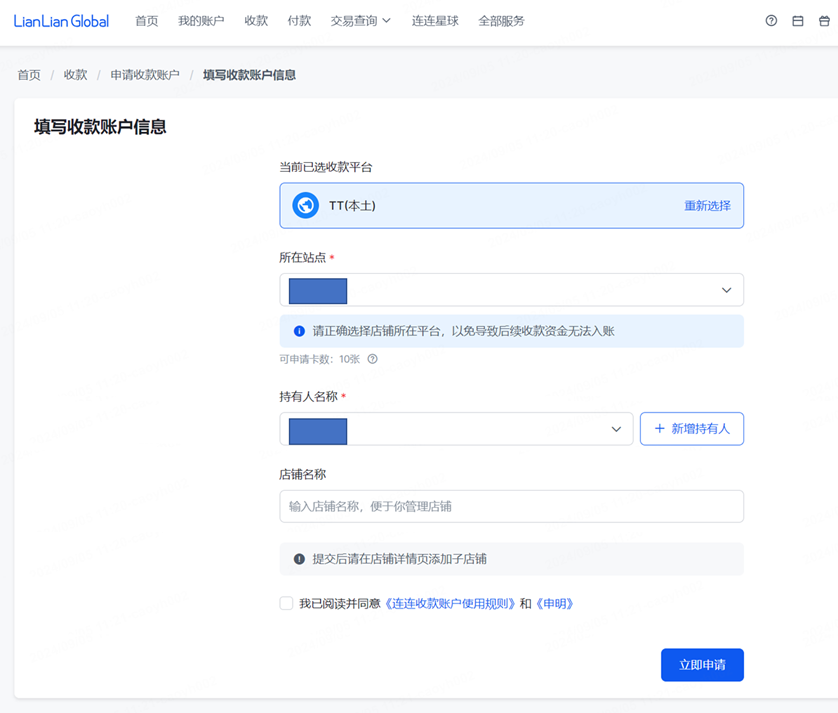Click the 可申请卡数: 10张 text
The image size is (838, 713).
(320, 359)
